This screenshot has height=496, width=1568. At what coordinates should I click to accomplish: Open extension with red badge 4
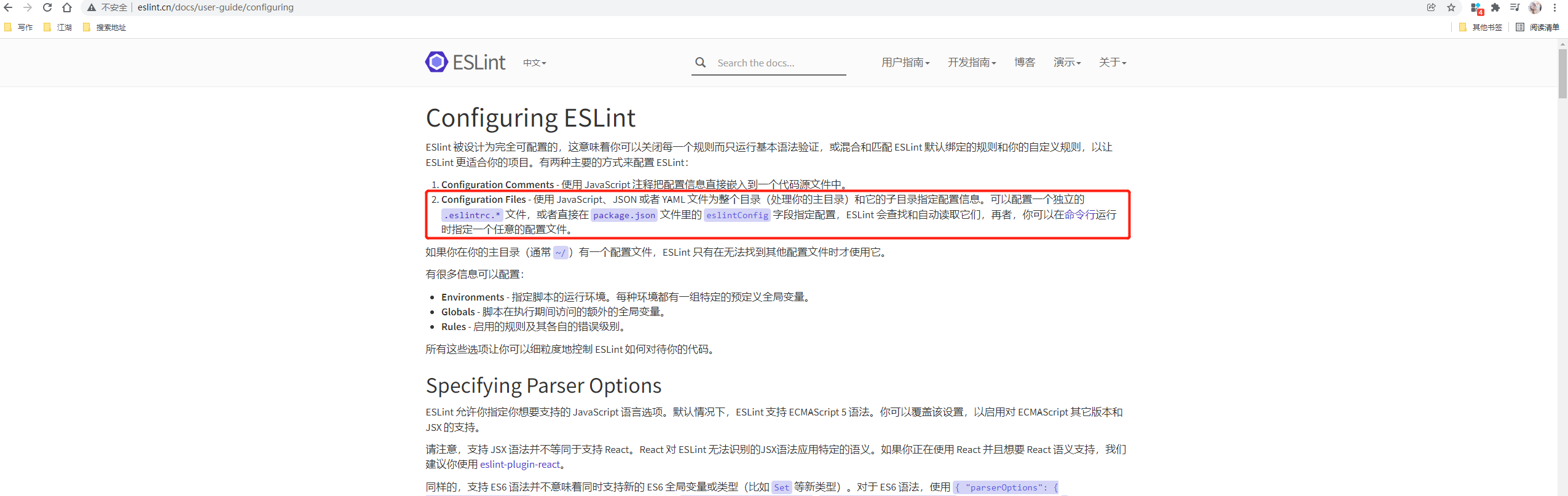(x=1476, y=8)
